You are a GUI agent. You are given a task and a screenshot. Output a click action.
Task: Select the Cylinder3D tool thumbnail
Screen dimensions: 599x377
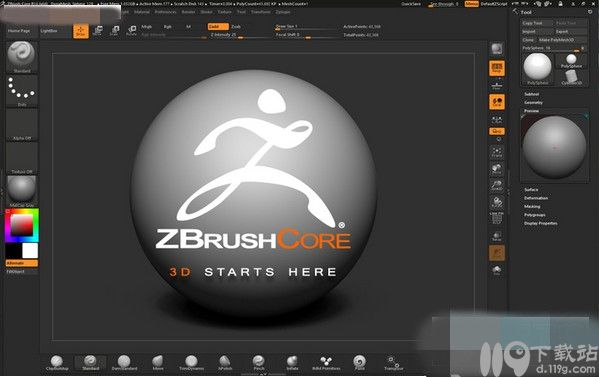pos(571,78)
